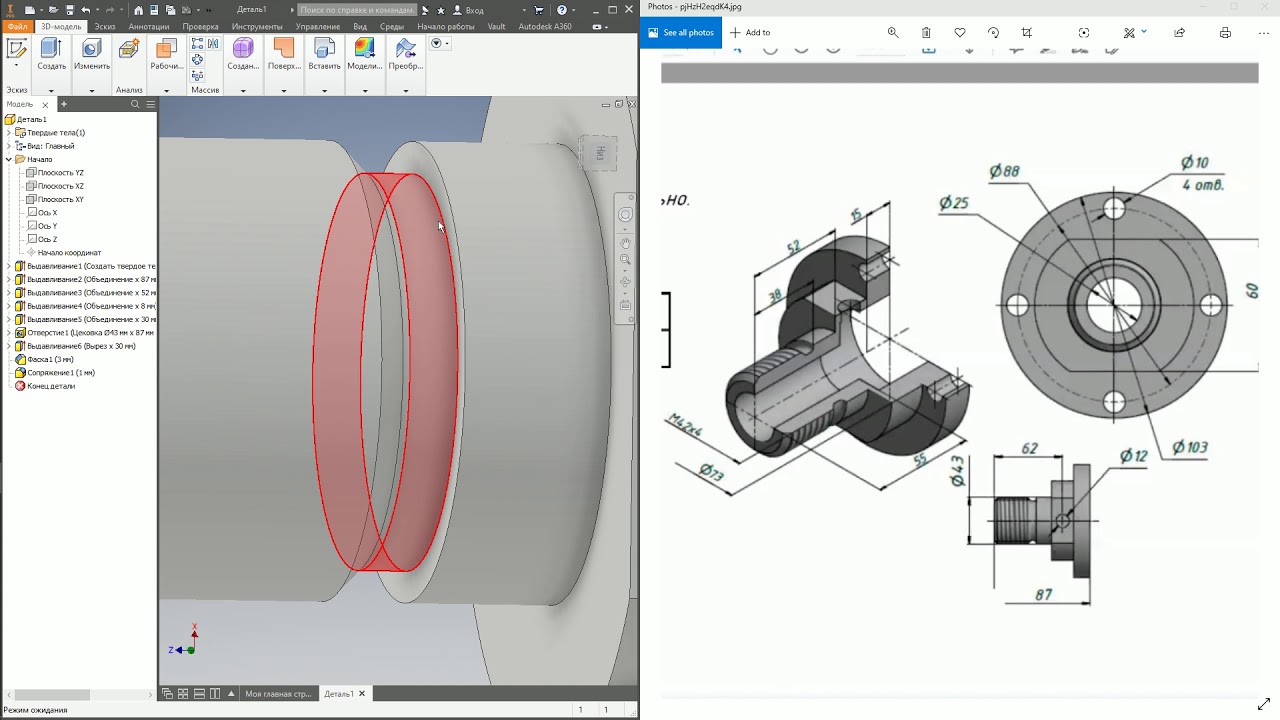
Task: Expand the Вставить panel dropdown arrow
Action: pos(324,90)
